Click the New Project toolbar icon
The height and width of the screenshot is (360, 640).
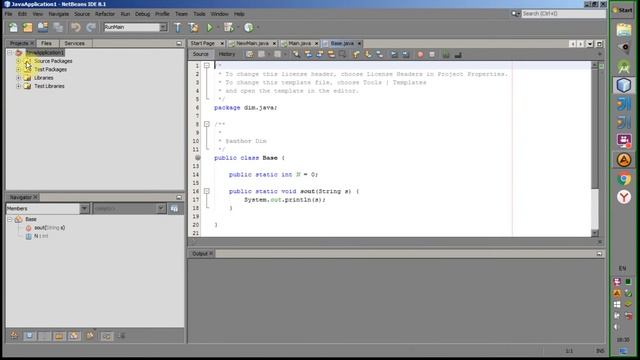(28, 27)
